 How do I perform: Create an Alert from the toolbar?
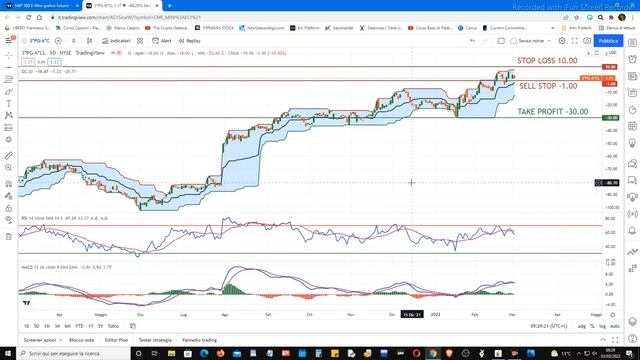coord(162,41)
